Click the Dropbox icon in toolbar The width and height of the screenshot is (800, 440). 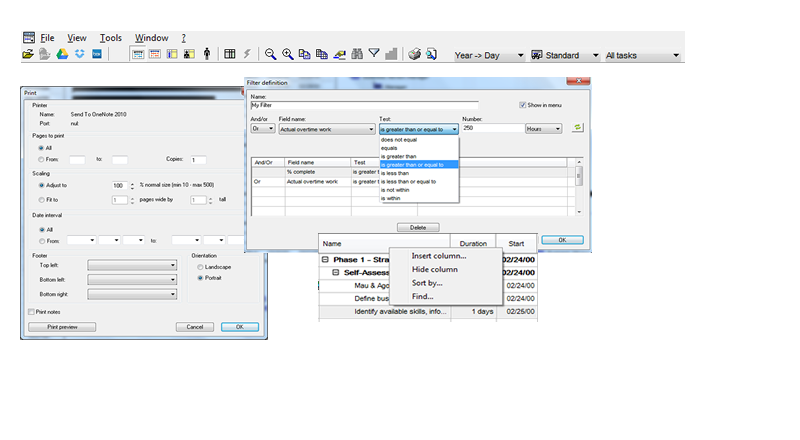pos(80,54)
